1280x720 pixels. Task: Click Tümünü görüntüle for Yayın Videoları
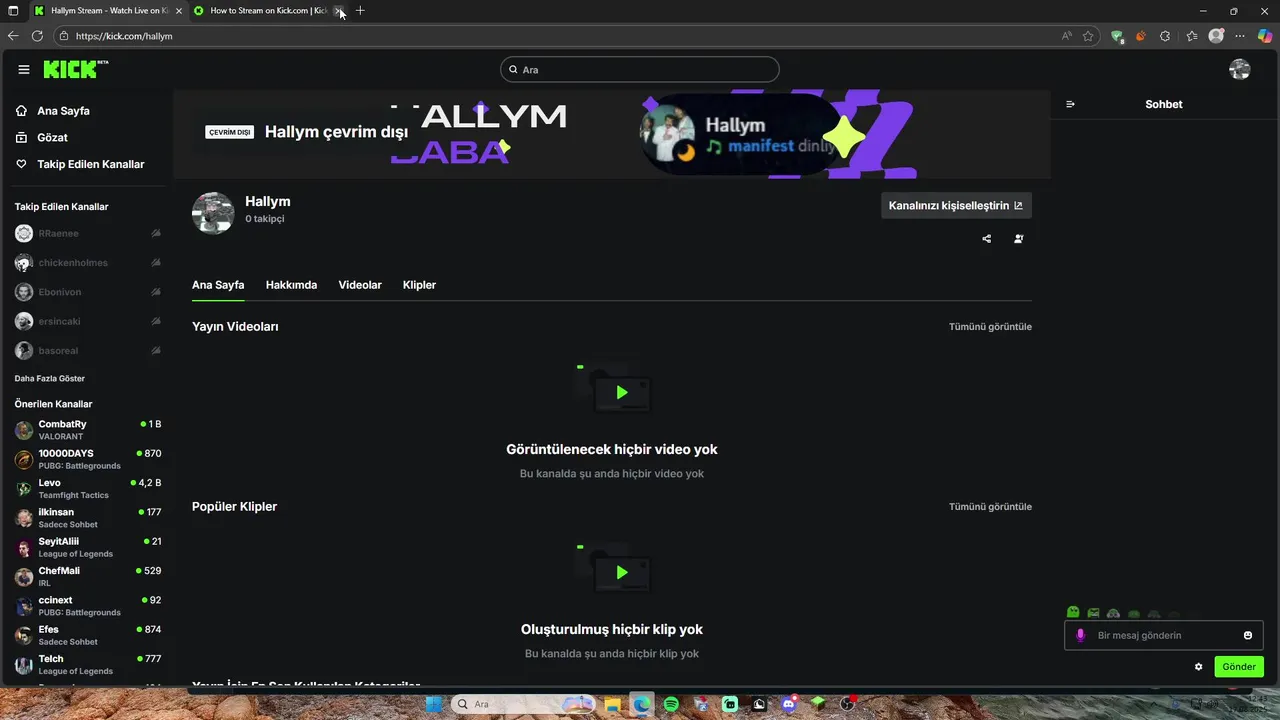990,327
